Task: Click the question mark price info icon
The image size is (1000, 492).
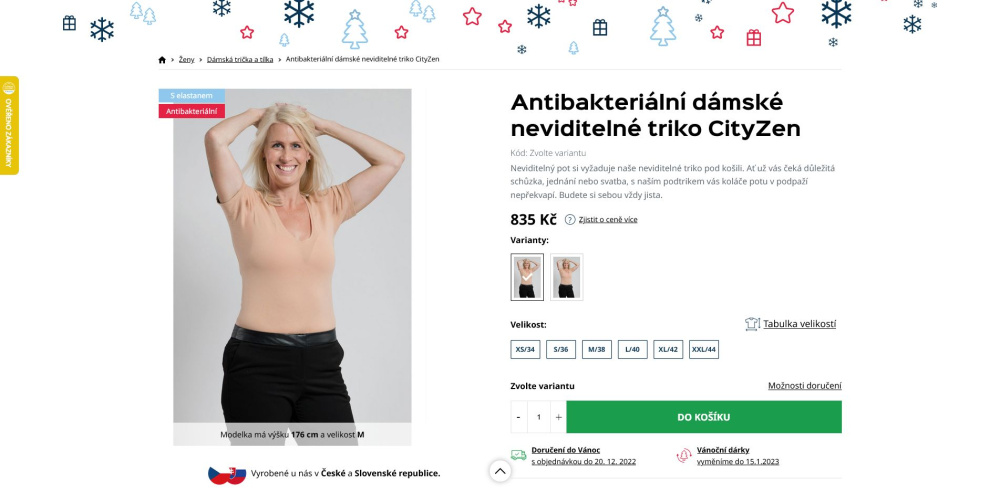Action: 570,220
